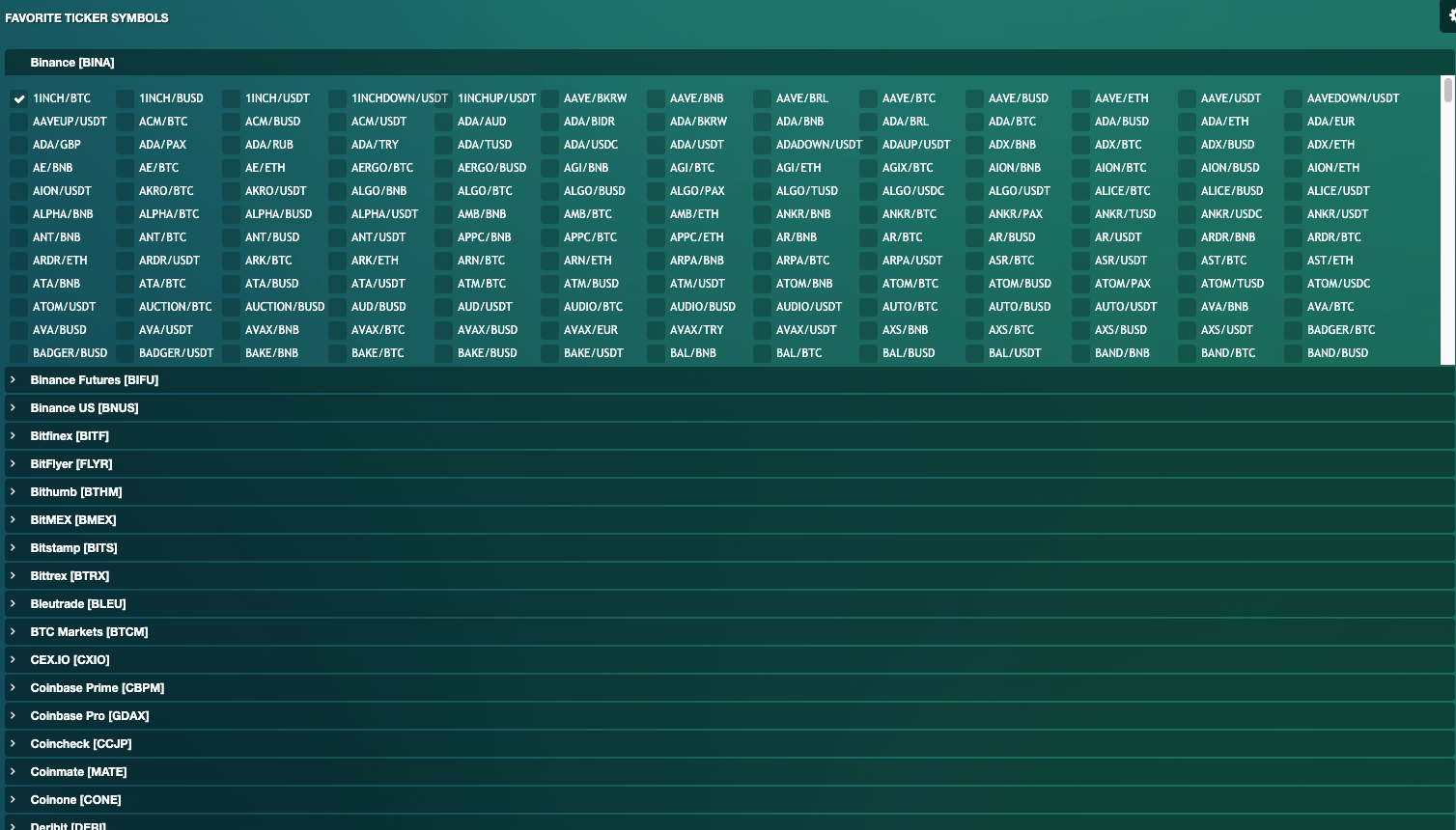
Task: Open the settings gear icon
Action: pyautogui.click(x=1450, y=15)
